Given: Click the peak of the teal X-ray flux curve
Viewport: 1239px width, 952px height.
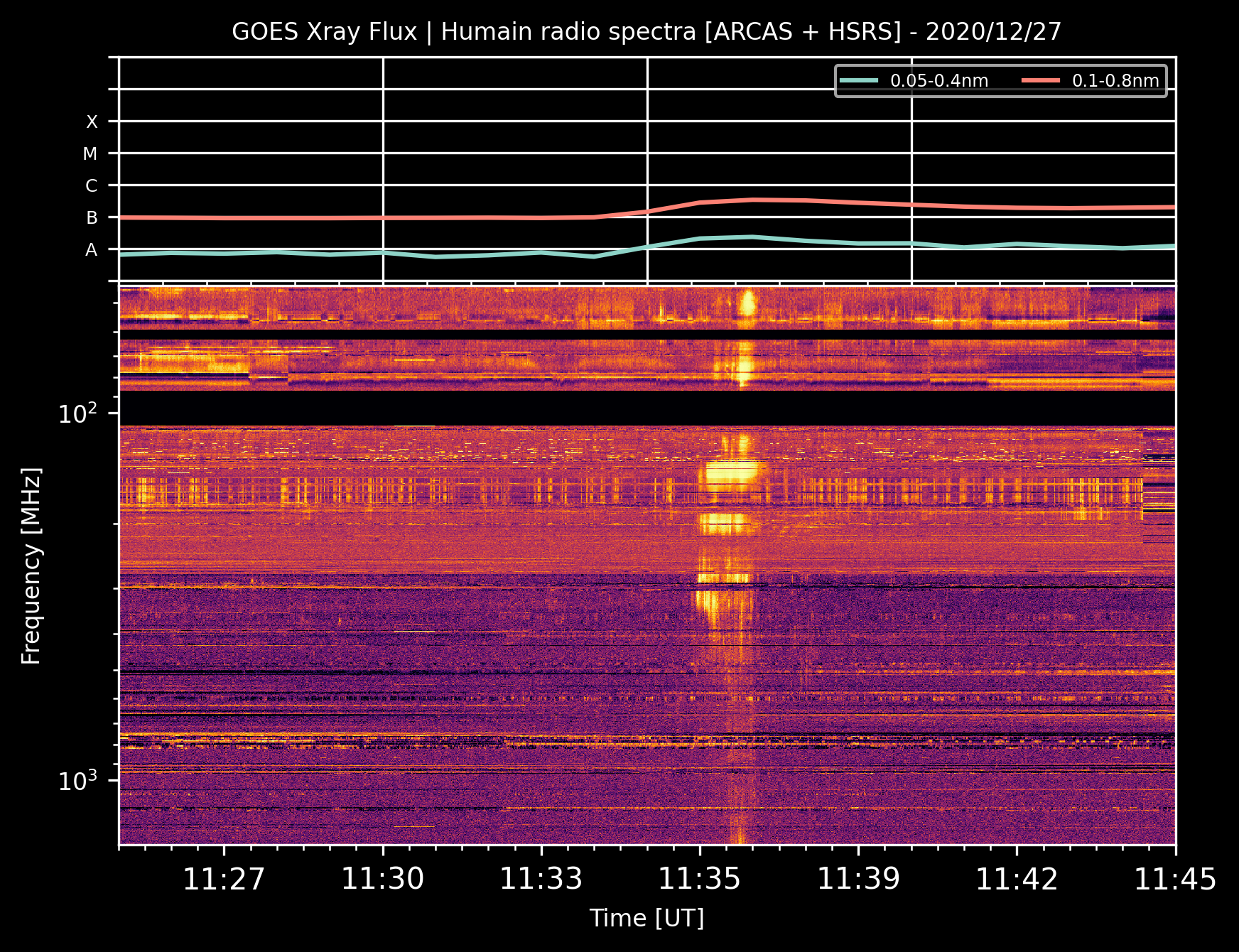Looking at the screenshot, I should (753, 237).
